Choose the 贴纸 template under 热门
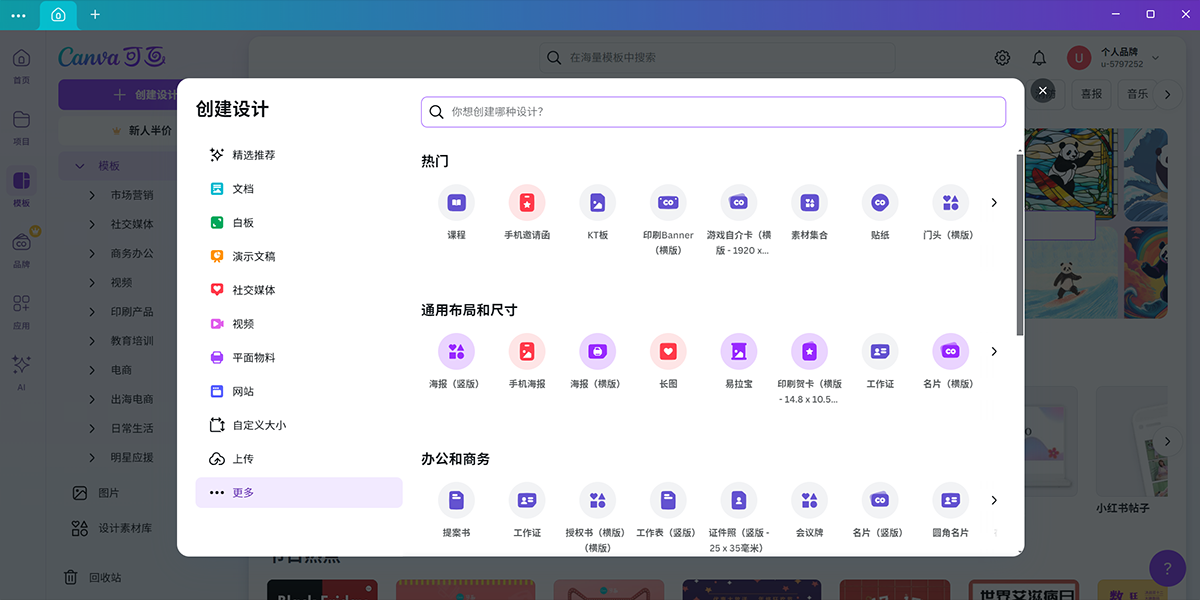 (x=879, y=202)
